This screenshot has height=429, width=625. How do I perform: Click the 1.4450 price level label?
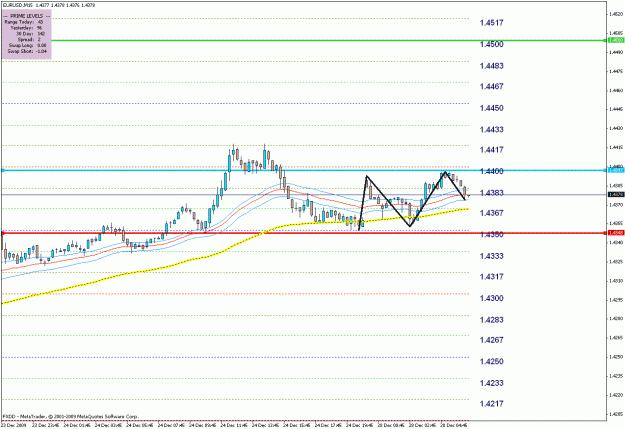[491, 108]
